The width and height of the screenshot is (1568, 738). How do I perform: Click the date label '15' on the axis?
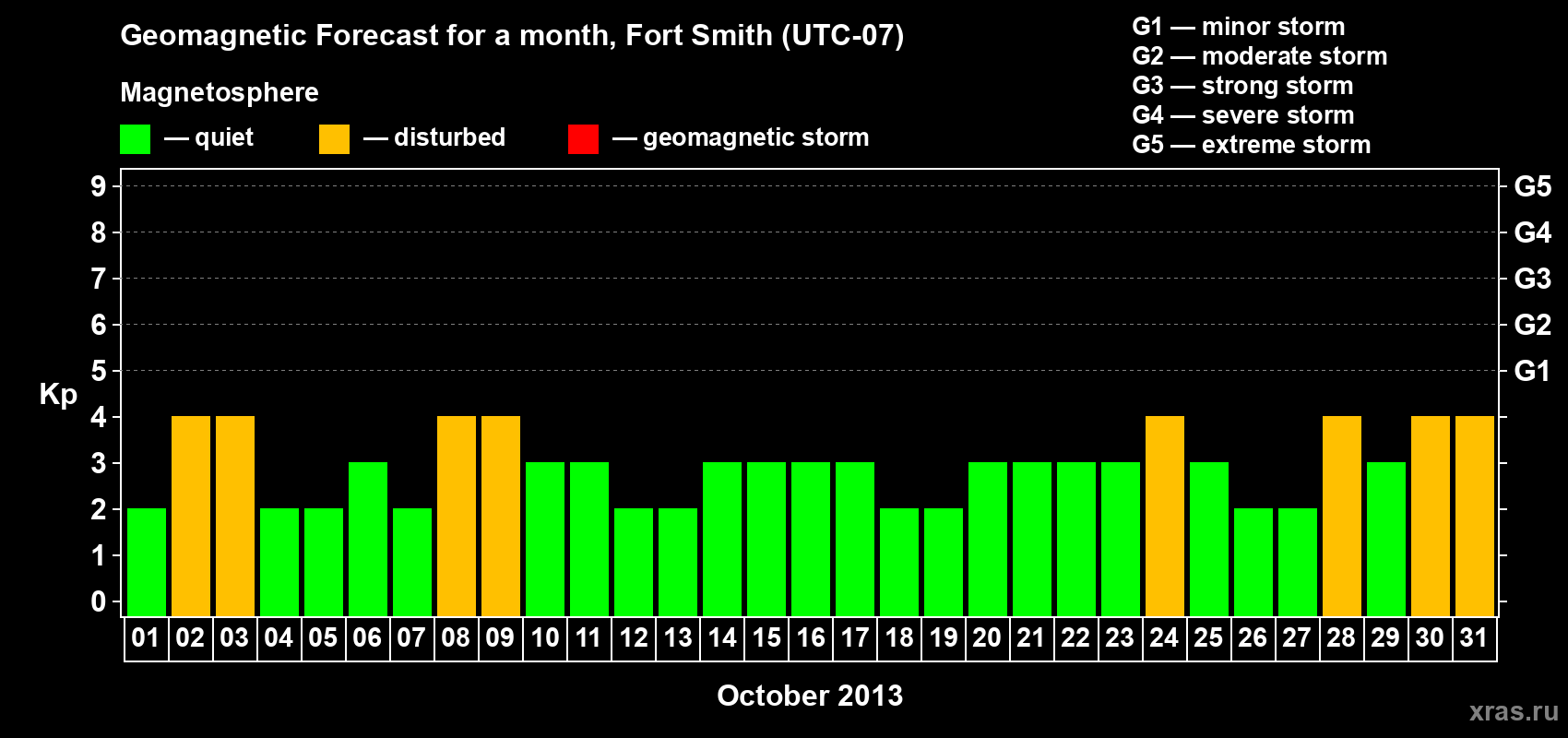[766, 638]
